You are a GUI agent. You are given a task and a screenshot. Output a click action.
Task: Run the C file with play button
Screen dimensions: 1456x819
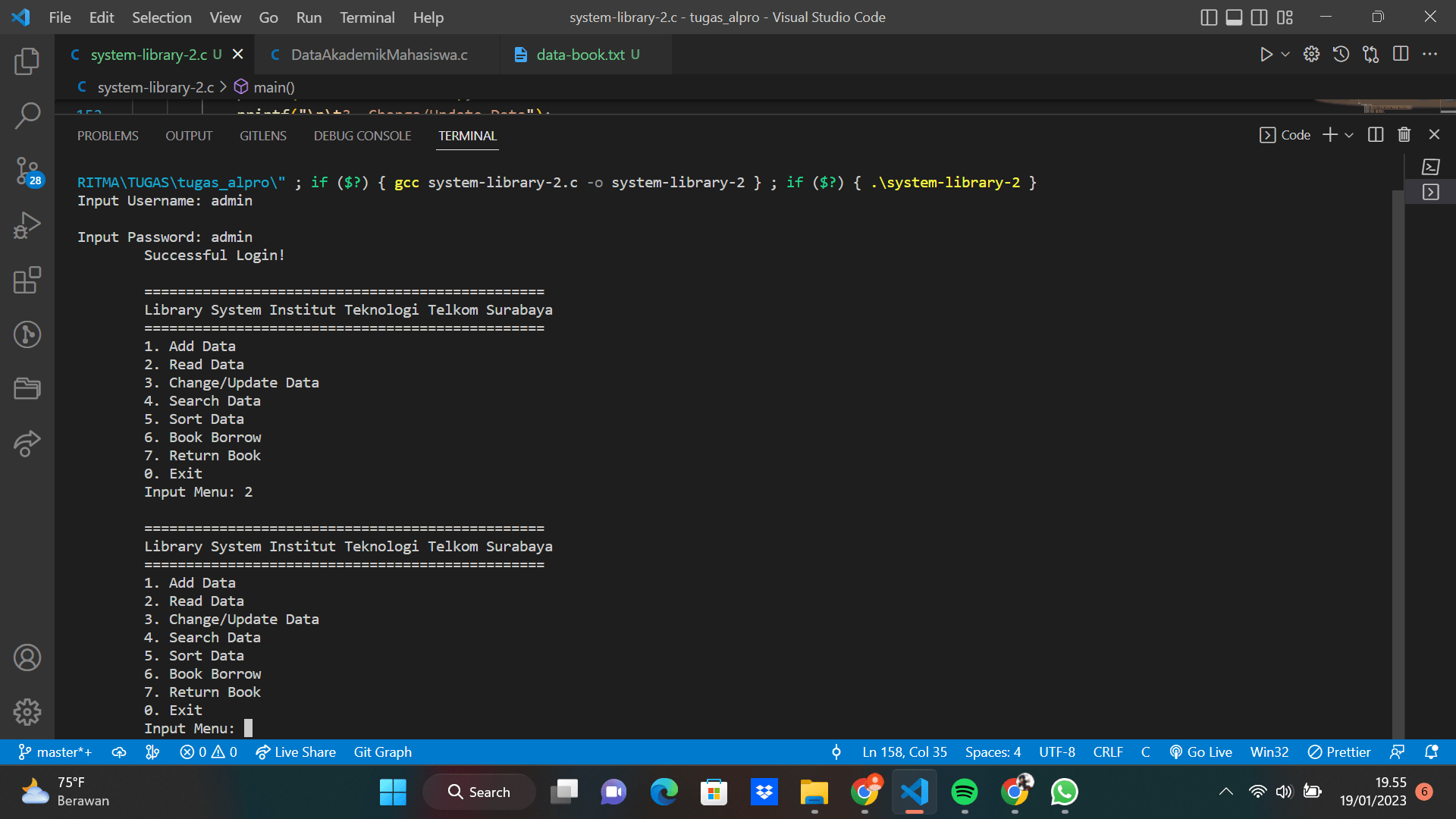tap(1266, 55)
